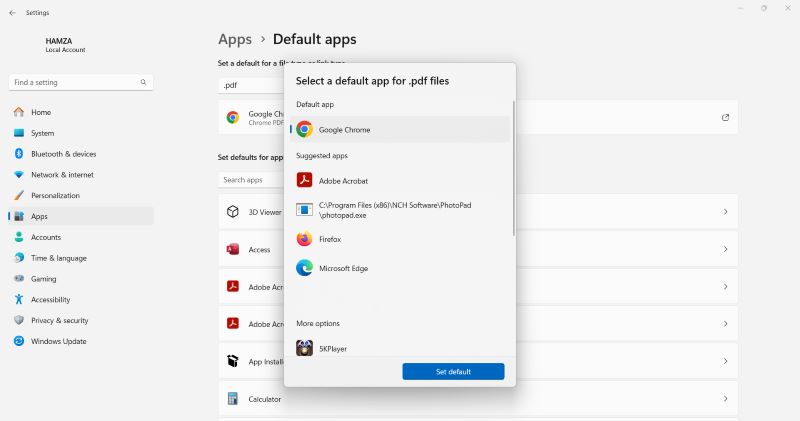Expand the Calculator row chevron
Screen dimensions: 800x421
click(x=725, y=399)
